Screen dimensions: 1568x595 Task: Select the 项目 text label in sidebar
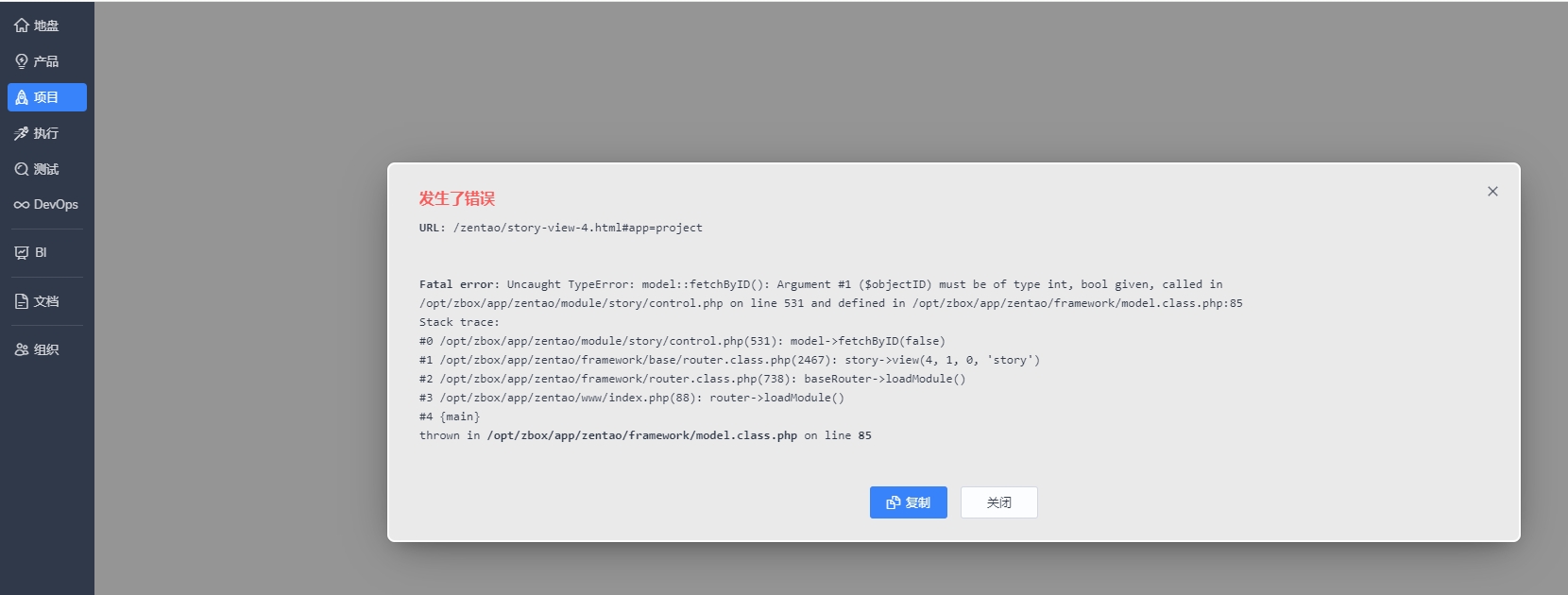click(46, 97)
